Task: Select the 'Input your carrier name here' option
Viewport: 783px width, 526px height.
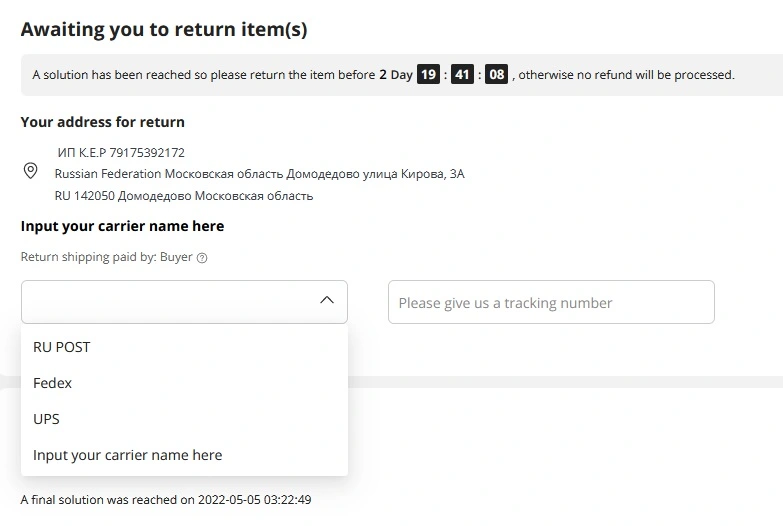Action: click(184, 455)
